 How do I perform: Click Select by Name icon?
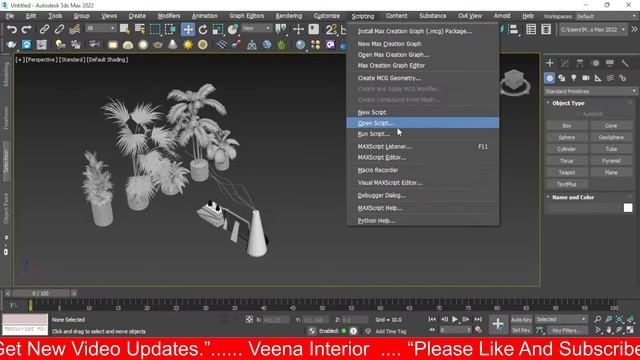(140, 29)
